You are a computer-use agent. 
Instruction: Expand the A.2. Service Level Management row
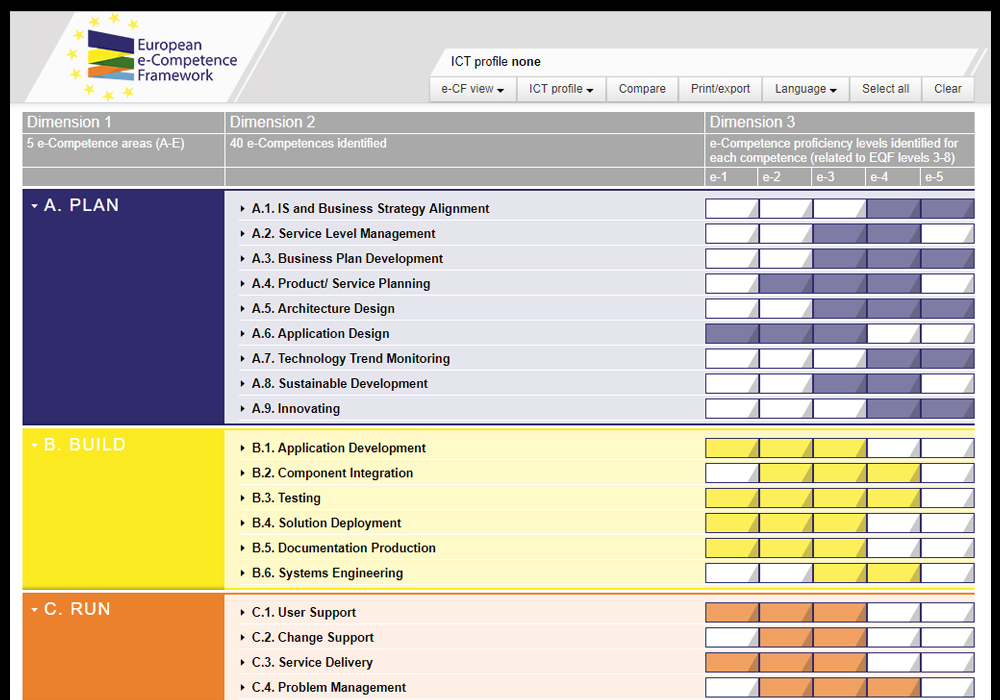click(242, 234)
